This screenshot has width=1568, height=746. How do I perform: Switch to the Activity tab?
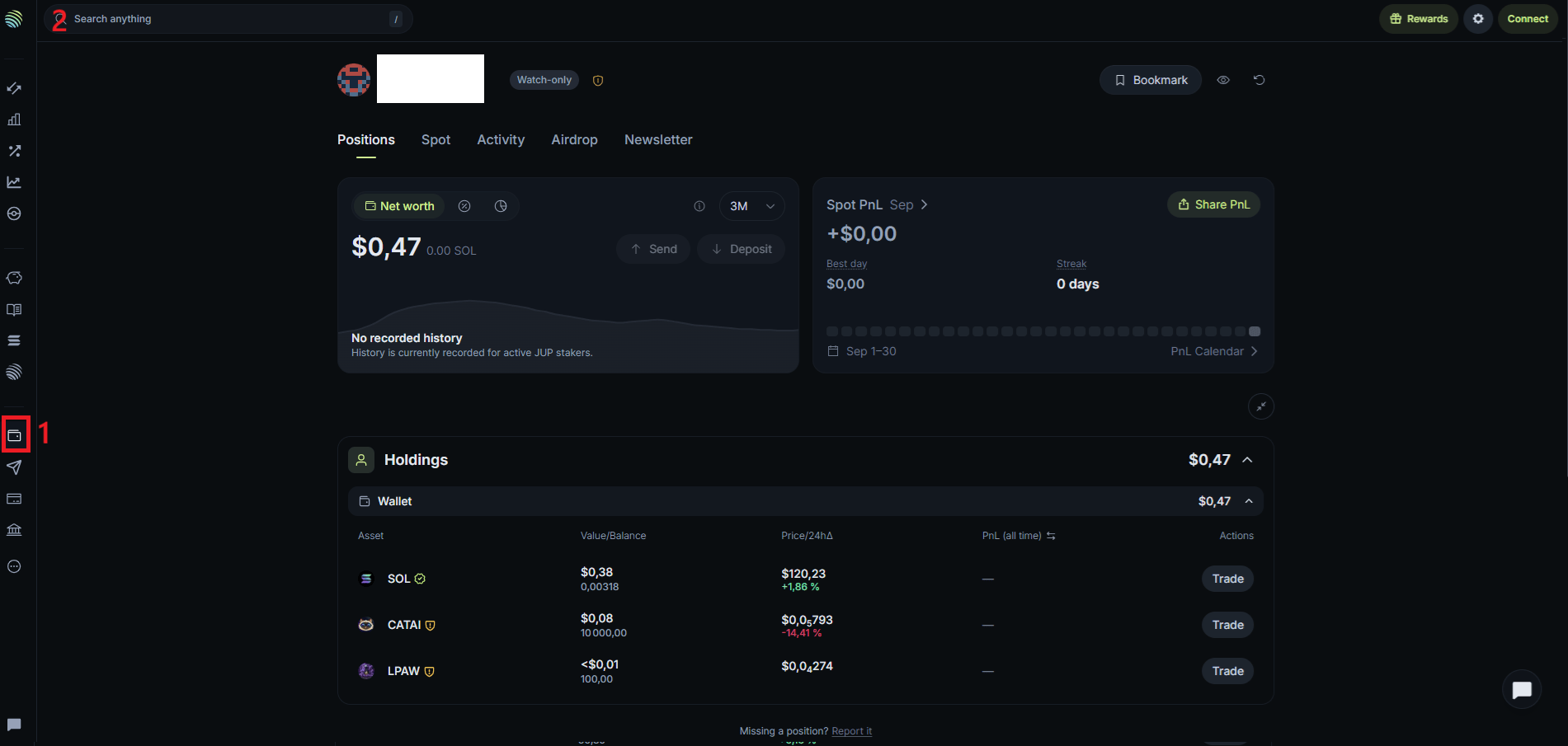click(x=501, y=140)
